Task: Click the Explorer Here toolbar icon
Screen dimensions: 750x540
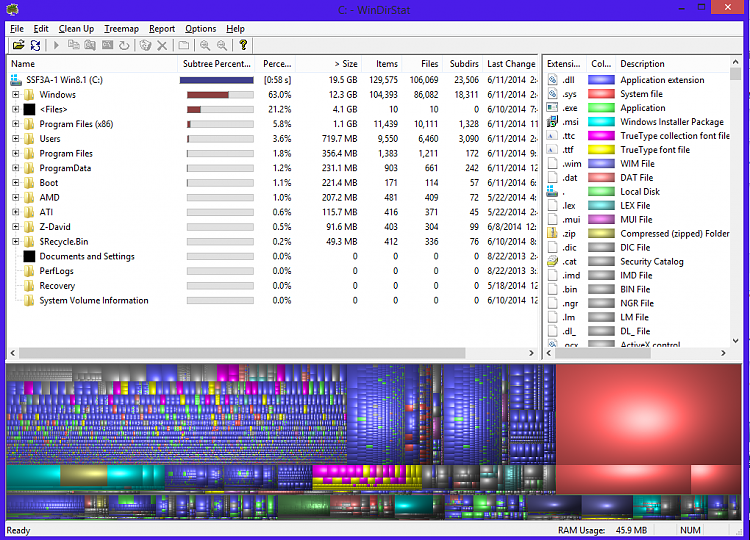Action: point(90,45)
